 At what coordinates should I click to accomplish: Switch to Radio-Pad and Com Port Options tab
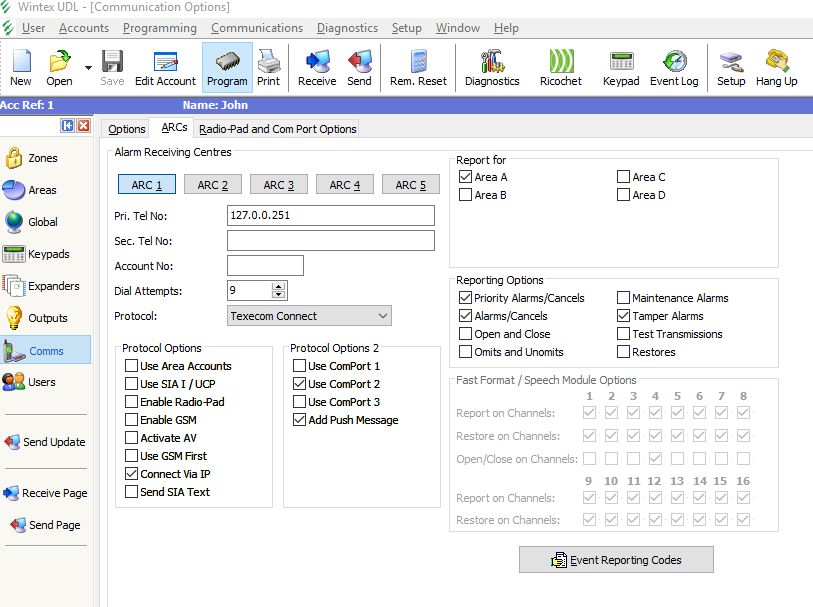pos(277,129)
